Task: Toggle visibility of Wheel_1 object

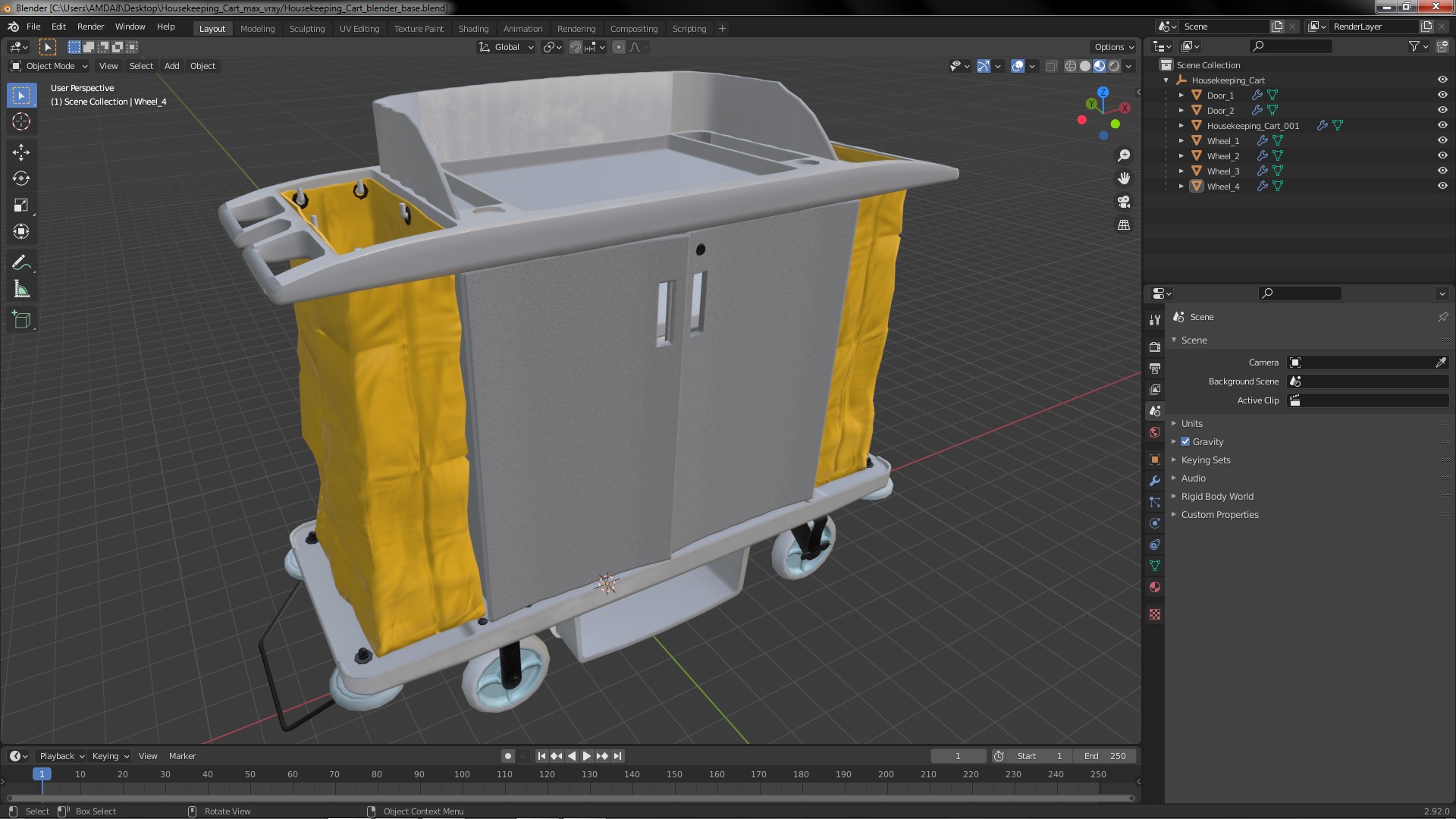Action: click(1443, 140)
